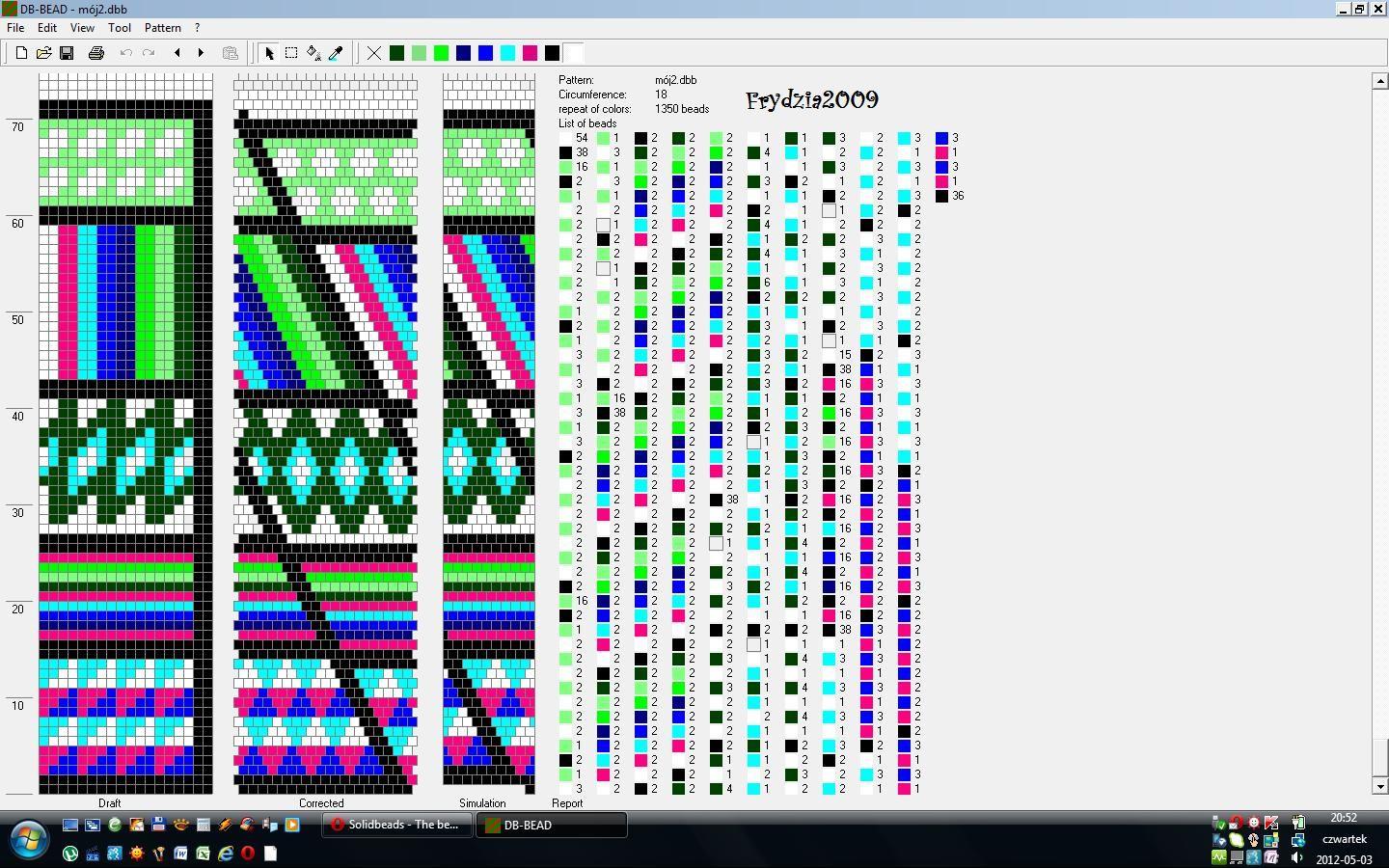Click the vertical scrollbar thumb
Screen dimensions: 1389x868
coord(1379,756)
